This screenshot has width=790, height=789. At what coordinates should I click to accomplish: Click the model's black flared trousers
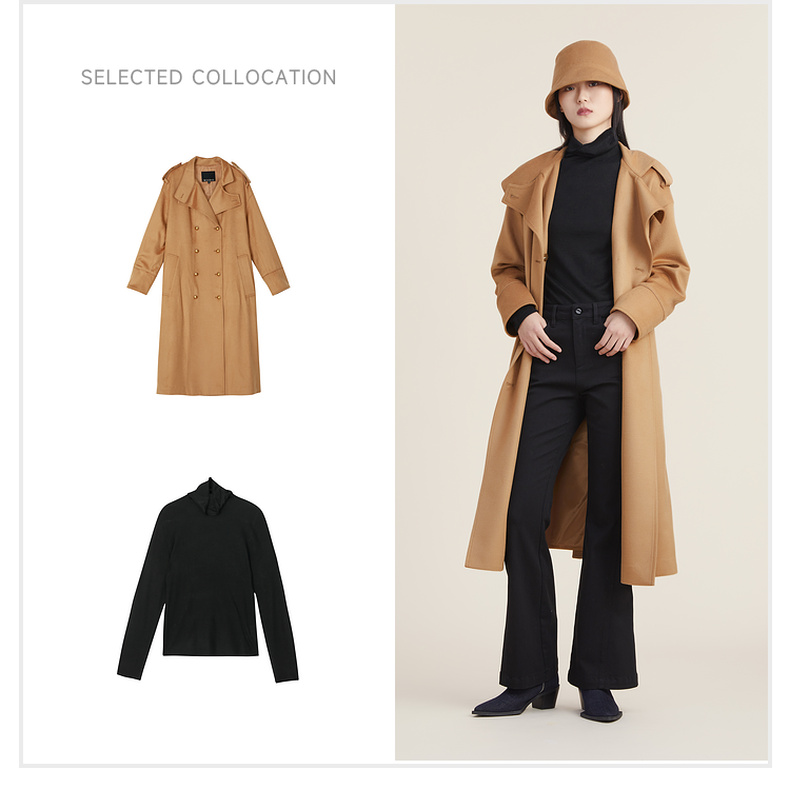click(568, 494)
